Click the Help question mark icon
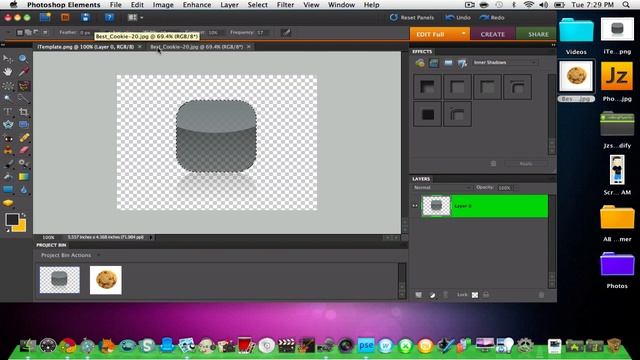 (109, 18)
